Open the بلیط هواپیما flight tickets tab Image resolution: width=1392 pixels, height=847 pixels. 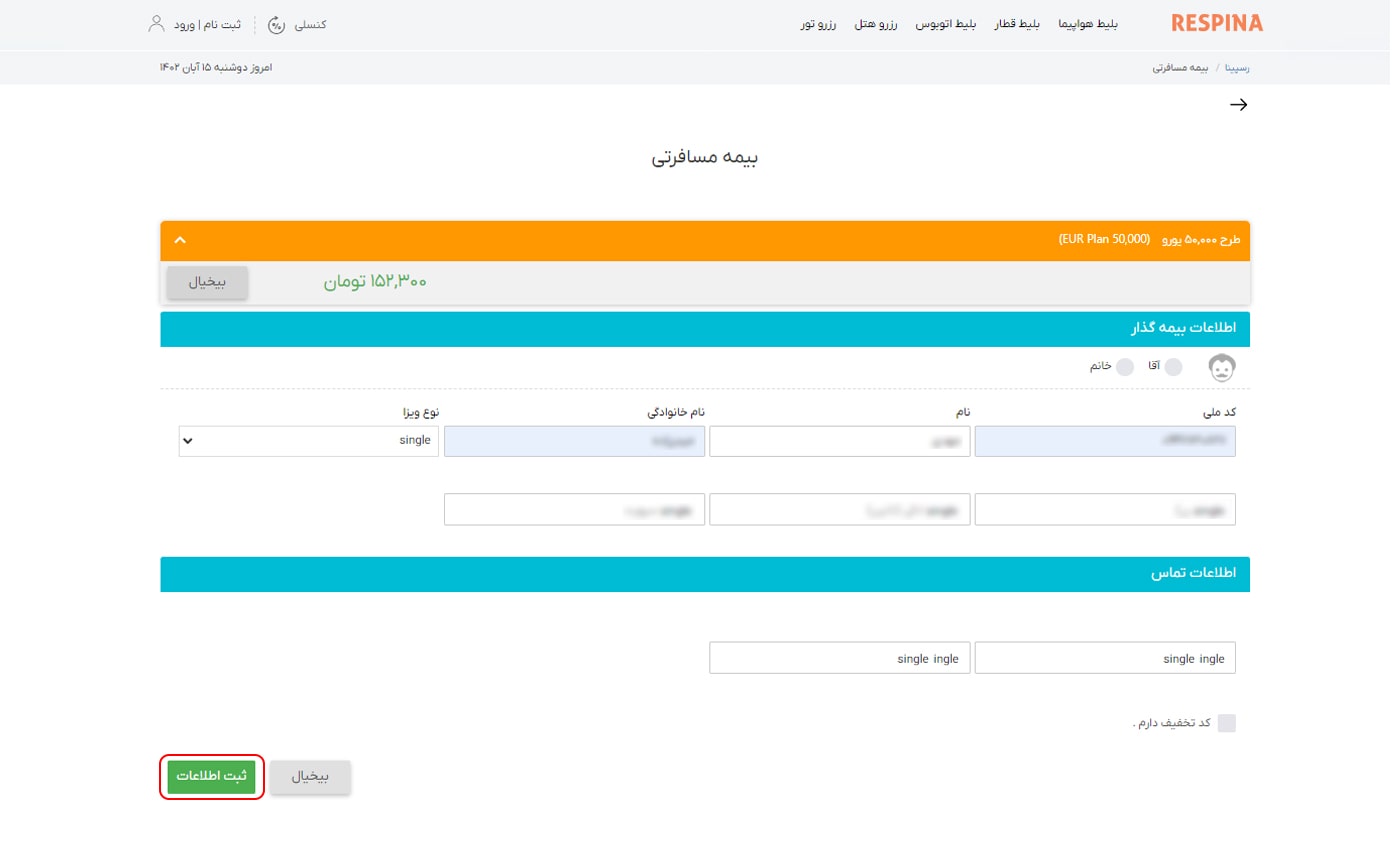tap(1088, 23)
